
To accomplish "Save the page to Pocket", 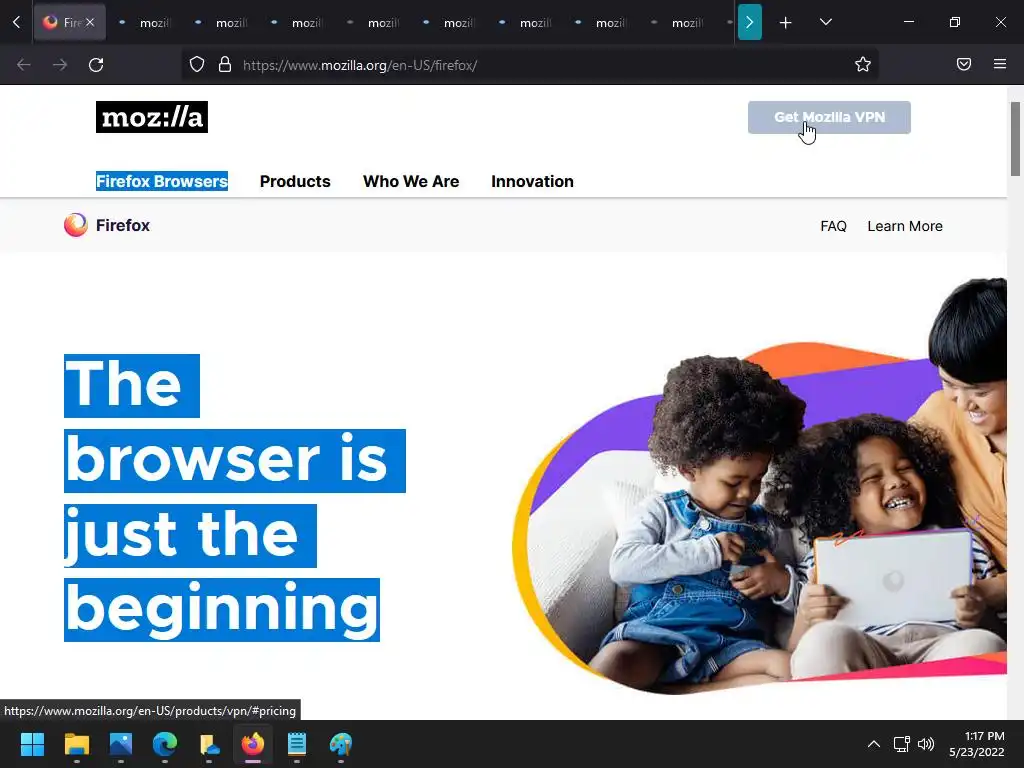I will coord(963,64).
